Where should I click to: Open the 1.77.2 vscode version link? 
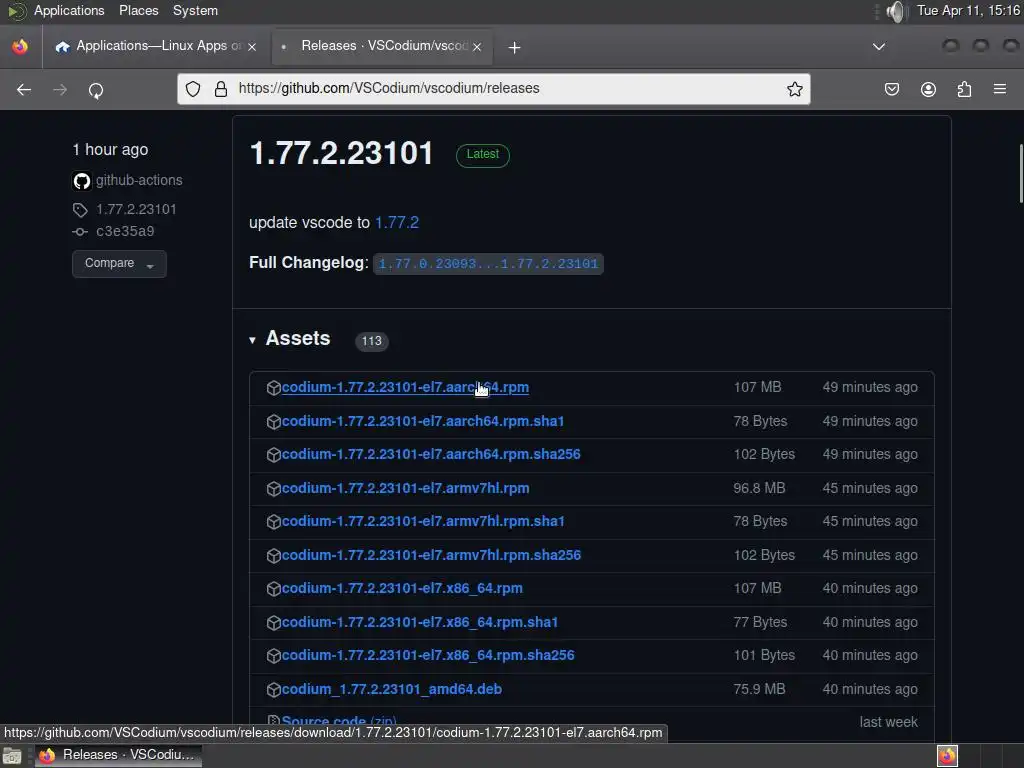(x=396, y=223)
